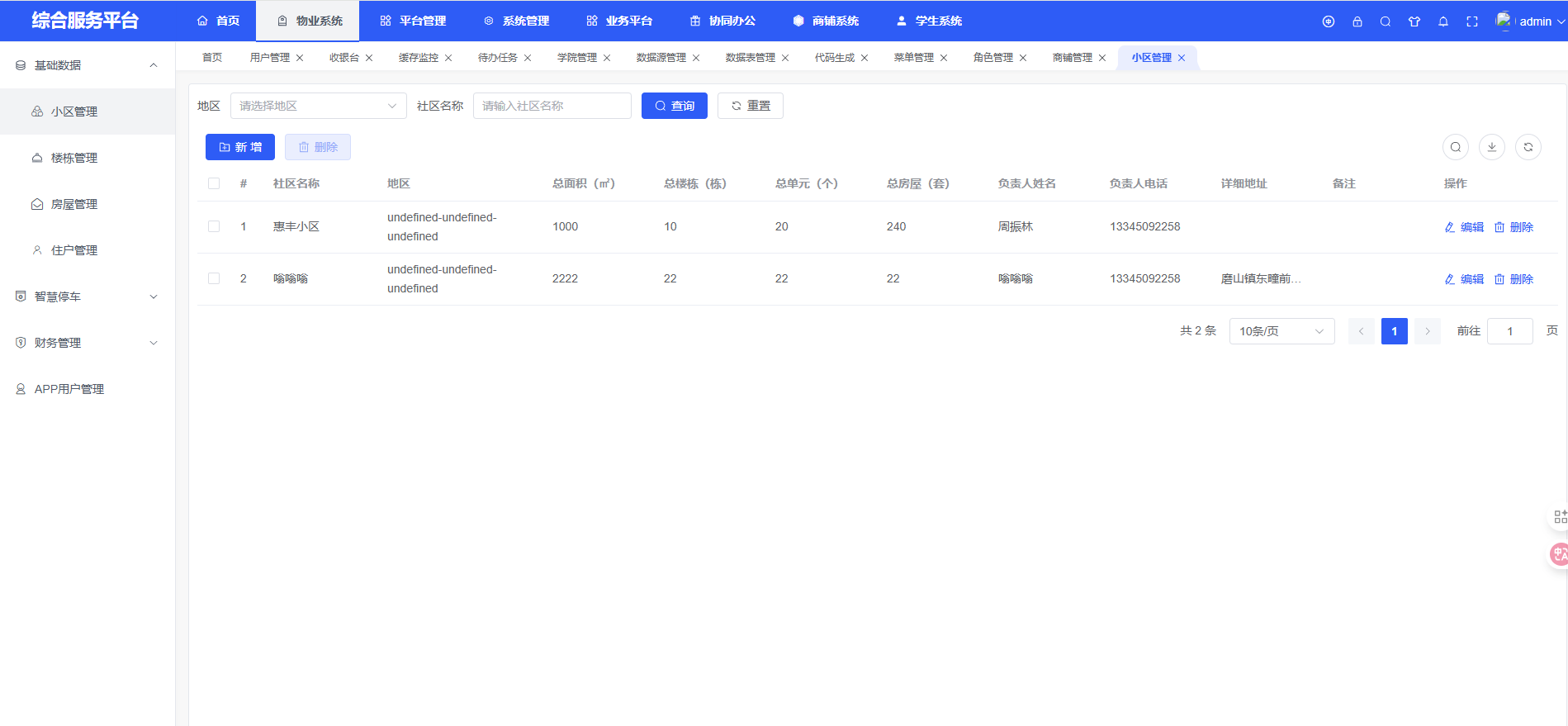This screenshot has height=726, width=1568.
Task: Click the 新增 add button
Action: click(239, 147)
